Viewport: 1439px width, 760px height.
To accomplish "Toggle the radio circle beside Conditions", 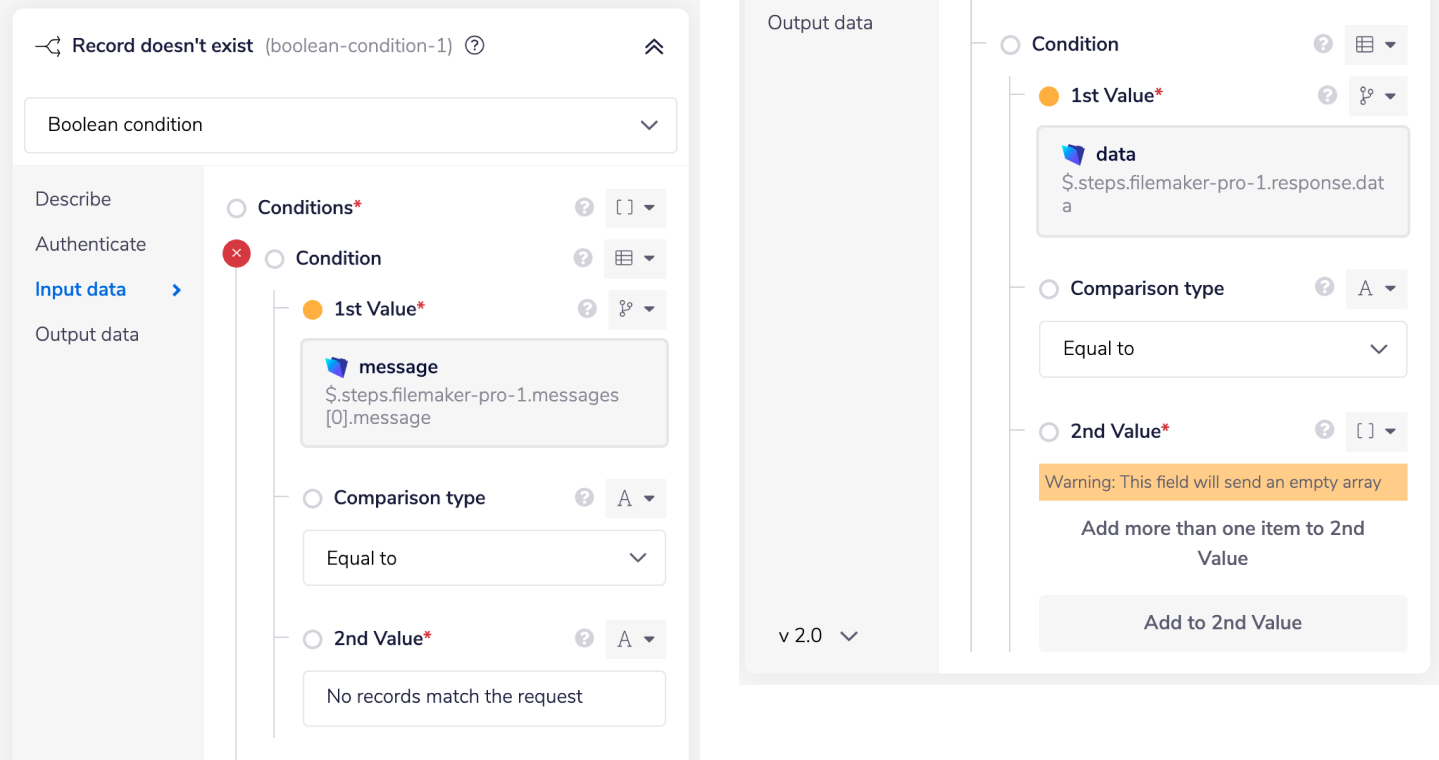I will [236, 208].
